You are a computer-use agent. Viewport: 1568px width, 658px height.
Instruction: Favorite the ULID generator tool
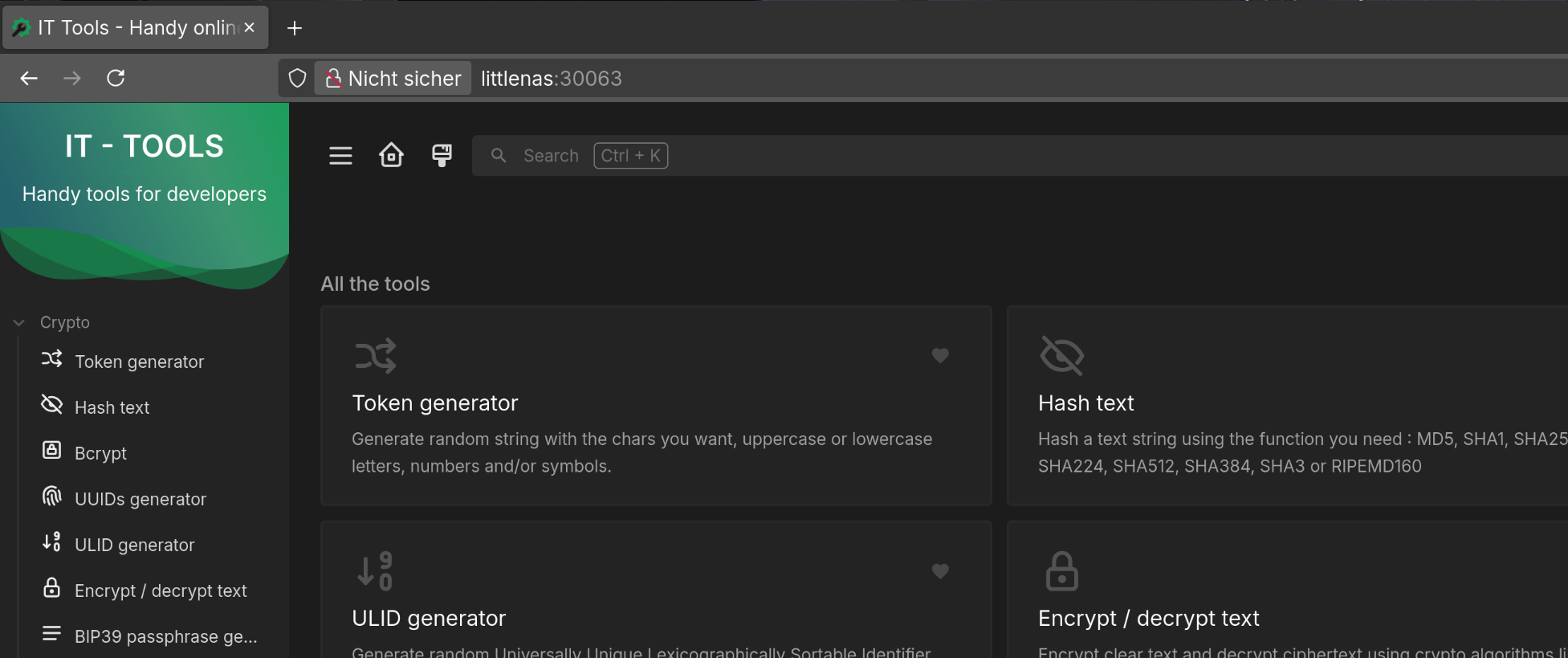tap(940, 571)
